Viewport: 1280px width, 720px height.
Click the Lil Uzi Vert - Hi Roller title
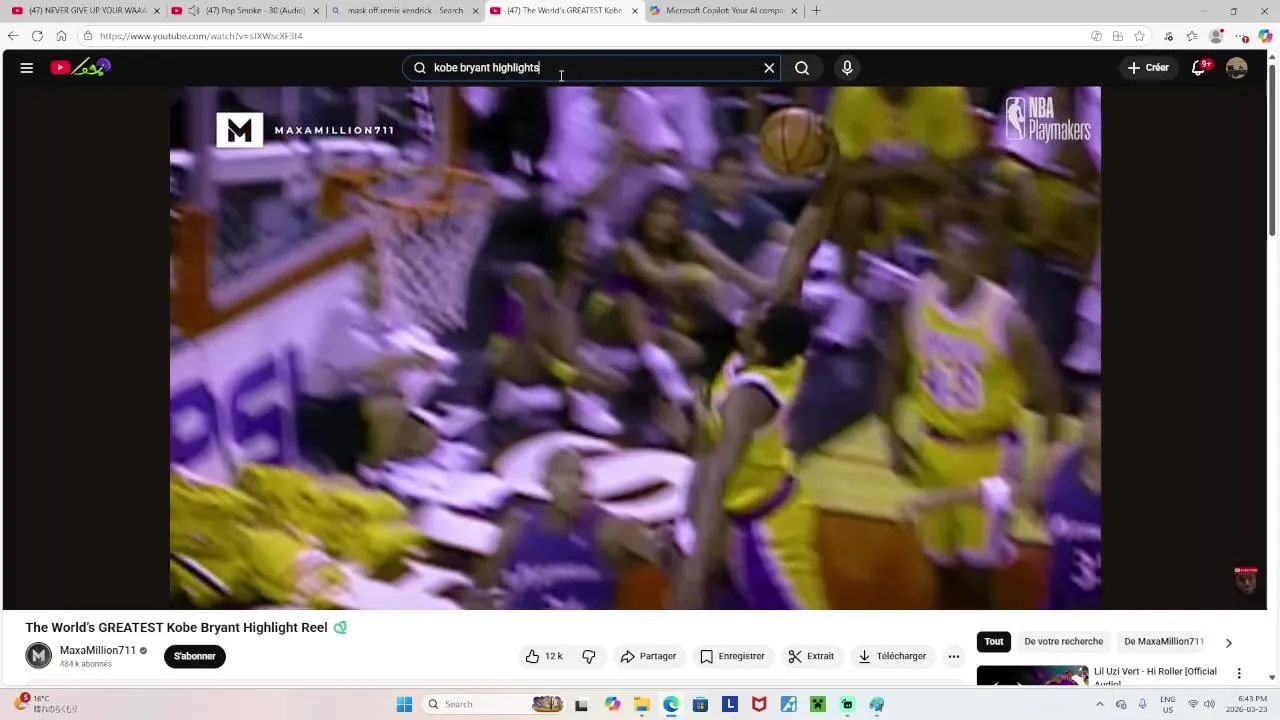point(1155,676)
